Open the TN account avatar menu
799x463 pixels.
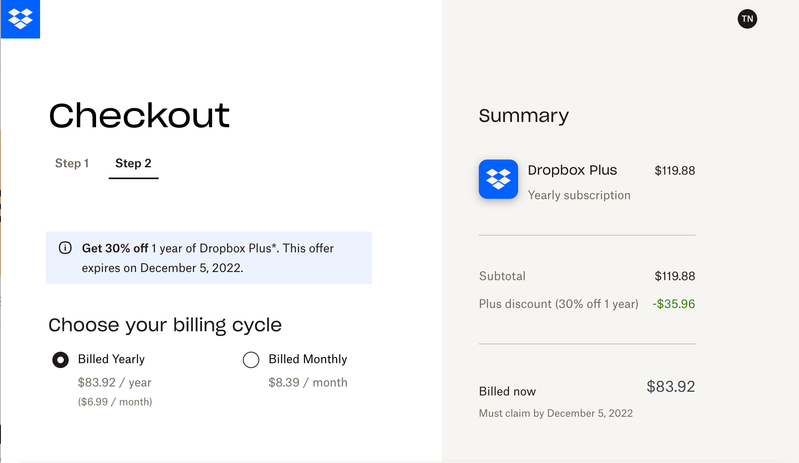[747, 19]
